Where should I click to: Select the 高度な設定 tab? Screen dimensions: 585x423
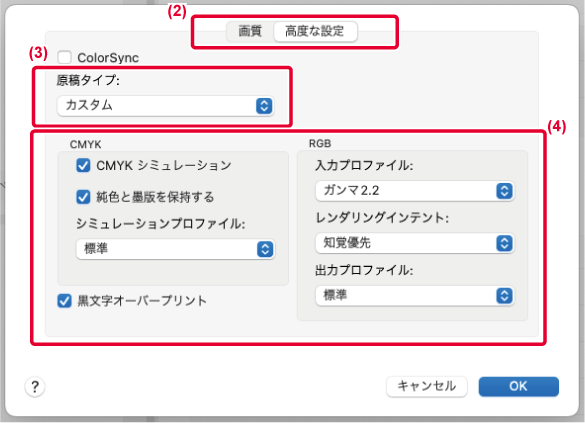coord(315,31)
